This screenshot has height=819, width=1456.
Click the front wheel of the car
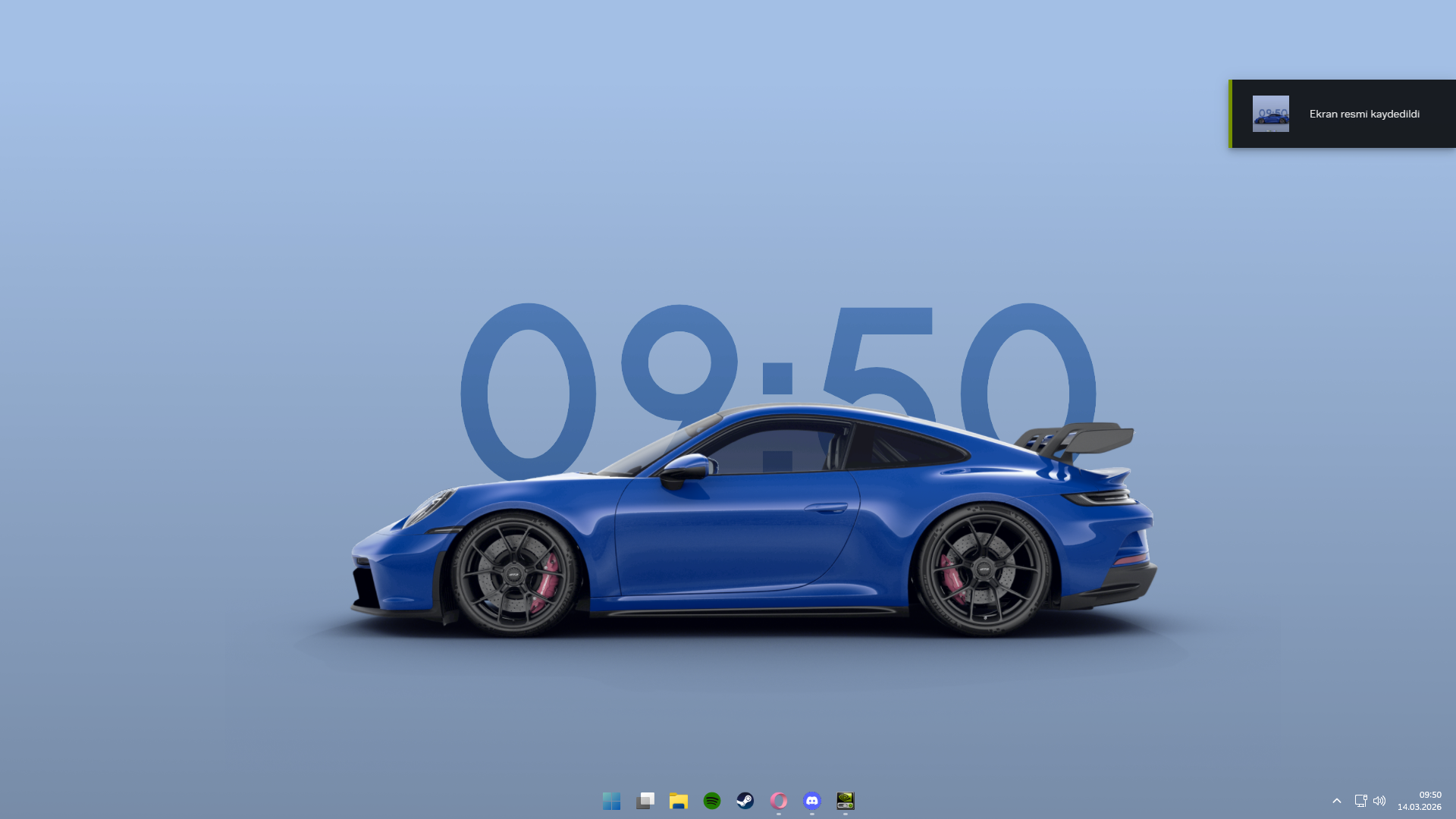coord(515,575)
